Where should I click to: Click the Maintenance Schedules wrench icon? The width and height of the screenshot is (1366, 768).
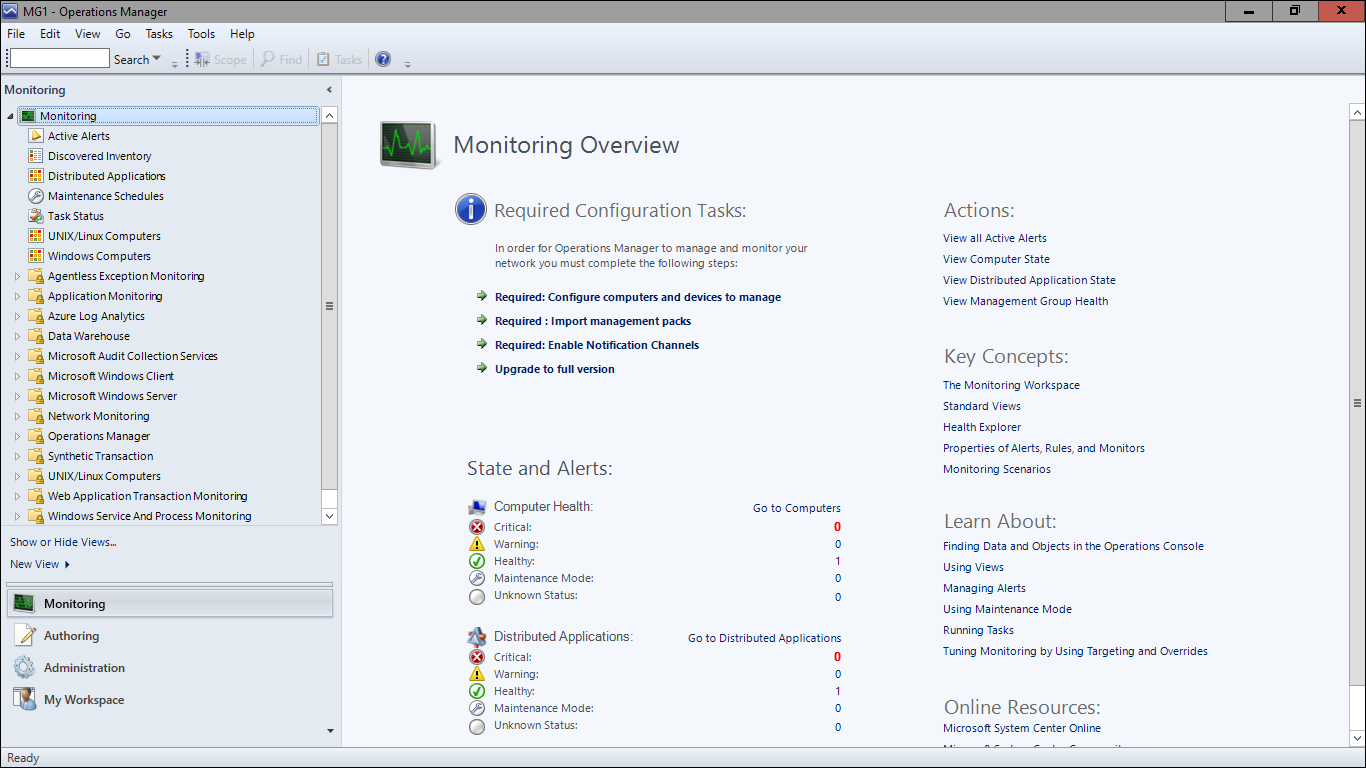[x=36, y=196]
